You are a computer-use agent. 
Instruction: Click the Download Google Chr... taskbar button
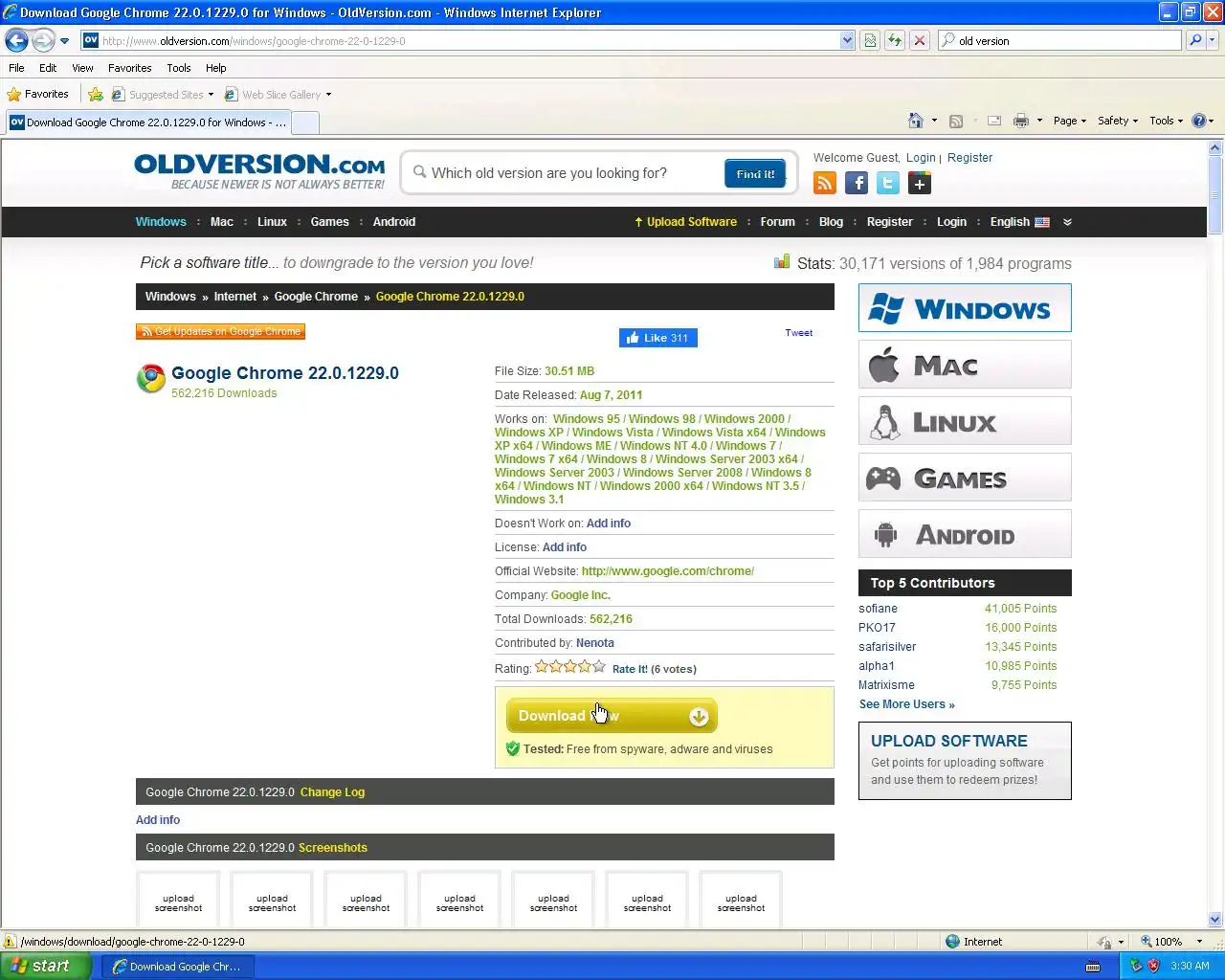click(177, 967)
